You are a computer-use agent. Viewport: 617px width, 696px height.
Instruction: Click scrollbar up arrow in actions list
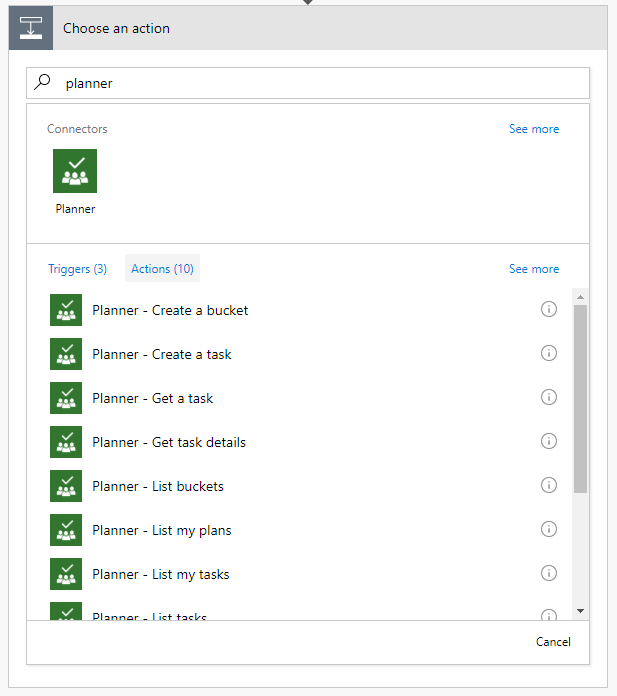tap(580, 297)
